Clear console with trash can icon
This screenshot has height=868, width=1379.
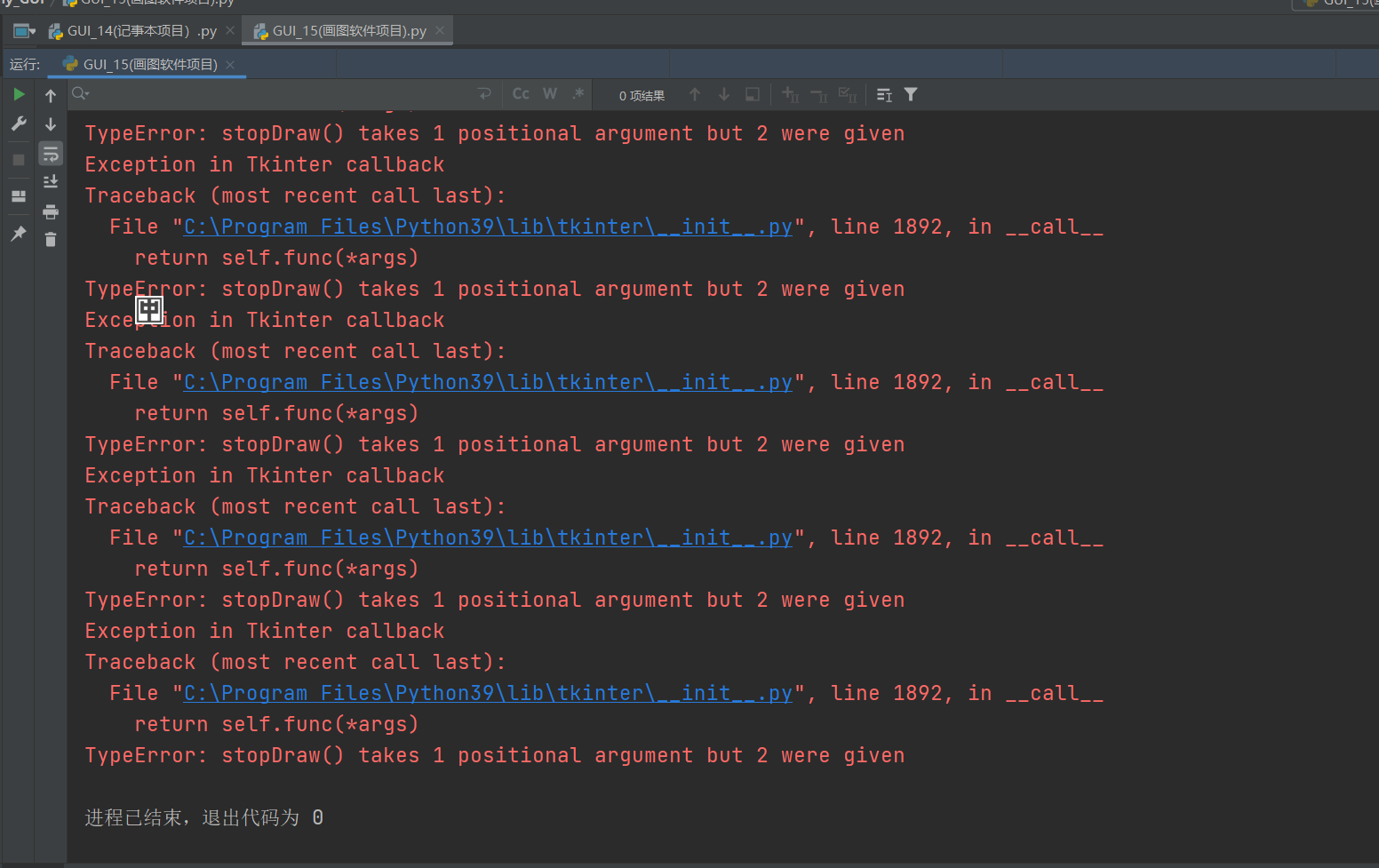tap(51, 240)
